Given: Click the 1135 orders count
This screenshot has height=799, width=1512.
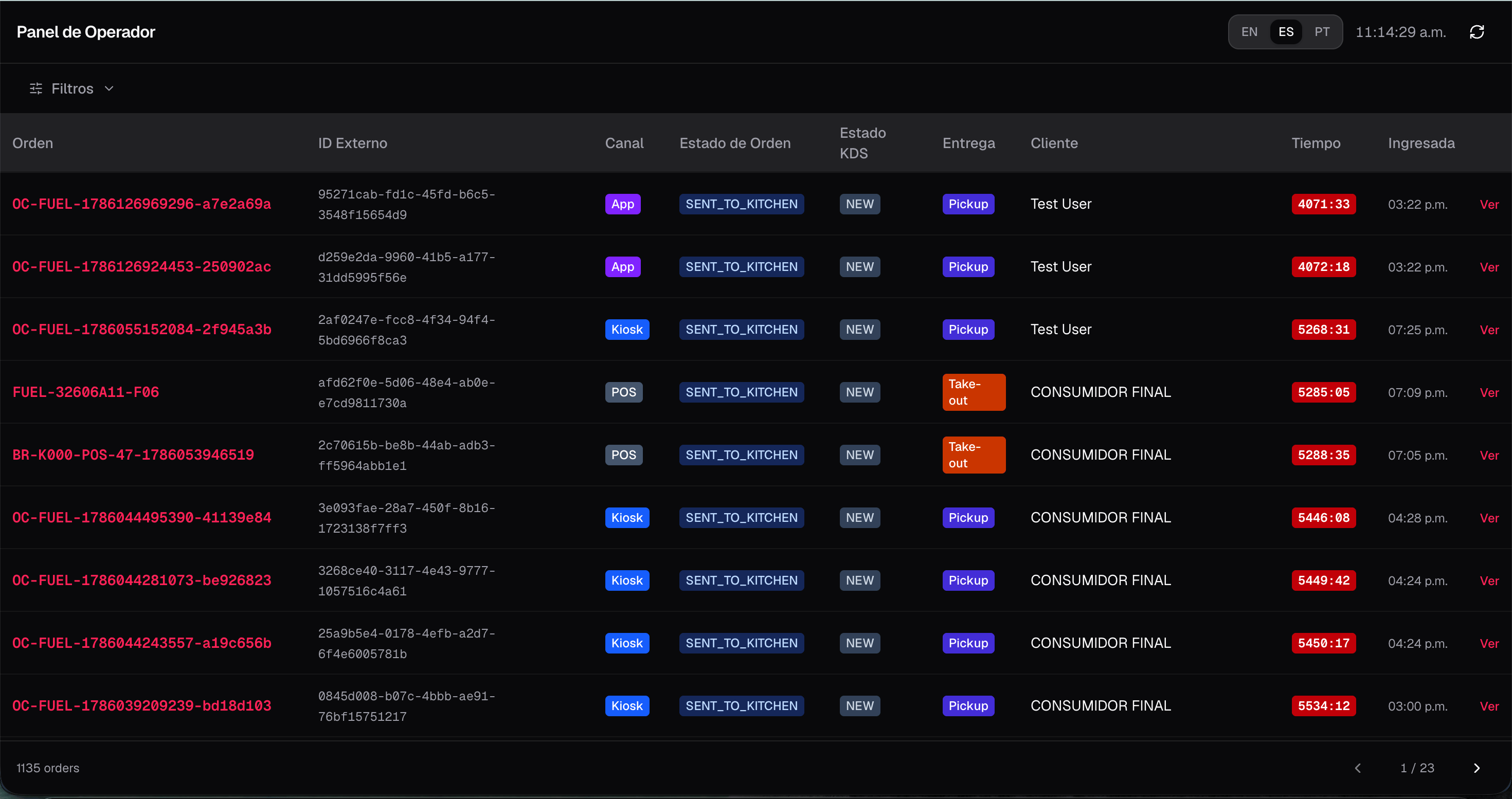Looking at the screenshot, I should [47, 768].
